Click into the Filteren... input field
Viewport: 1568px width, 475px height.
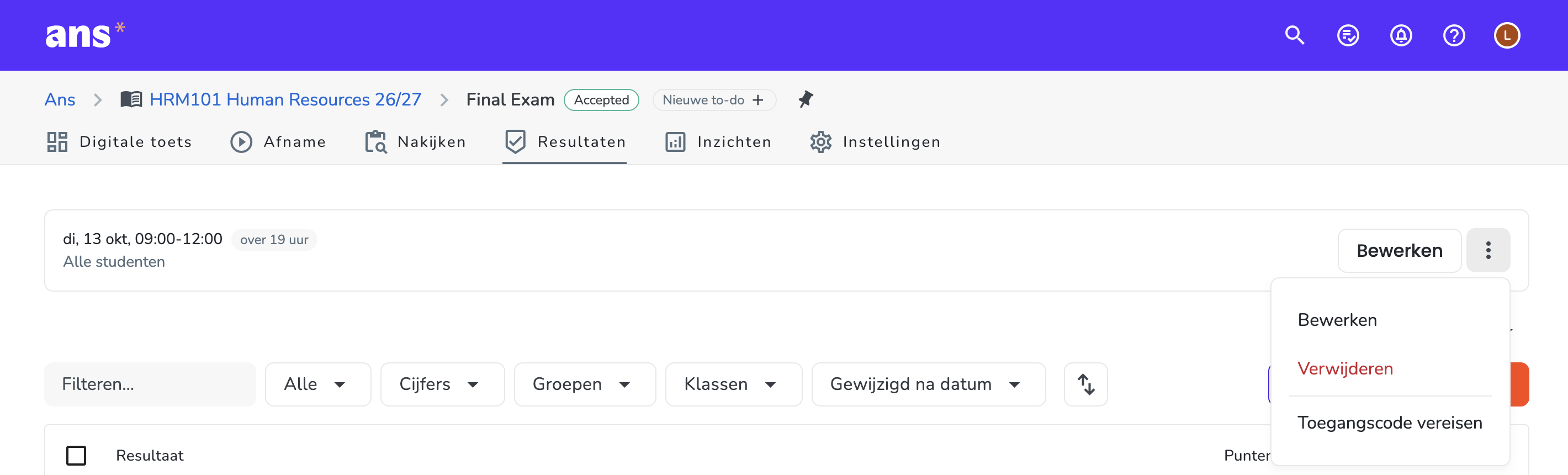(150, 384)
